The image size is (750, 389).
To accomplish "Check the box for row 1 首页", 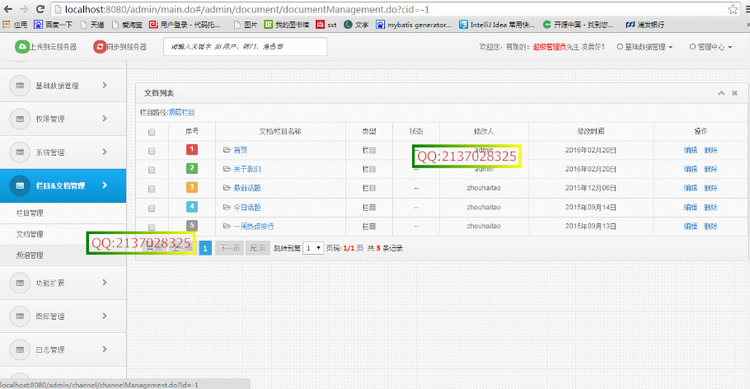I will pyautogui.click(x=152, y=151).
